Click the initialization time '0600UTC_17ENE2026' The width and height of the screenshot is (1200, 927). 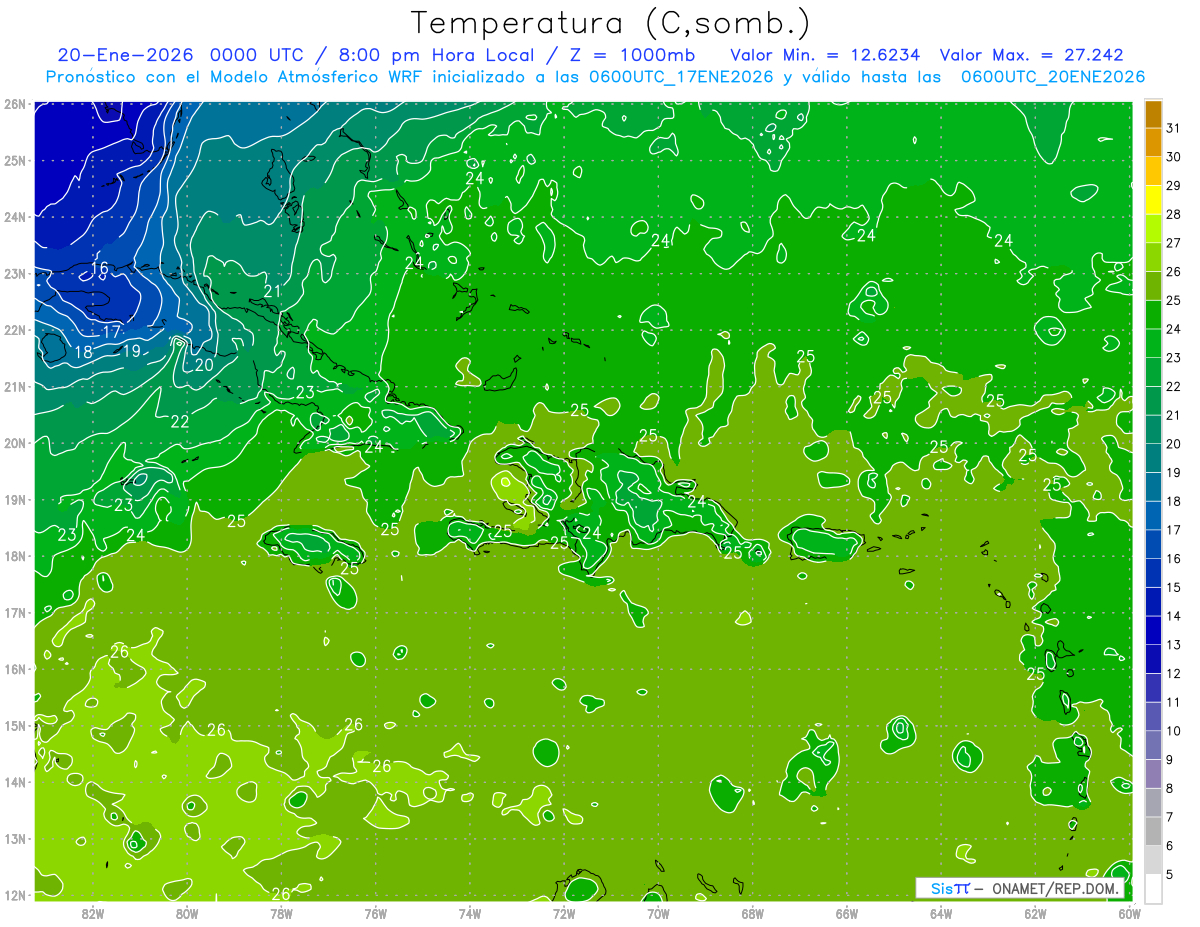[x=681, y=77]
